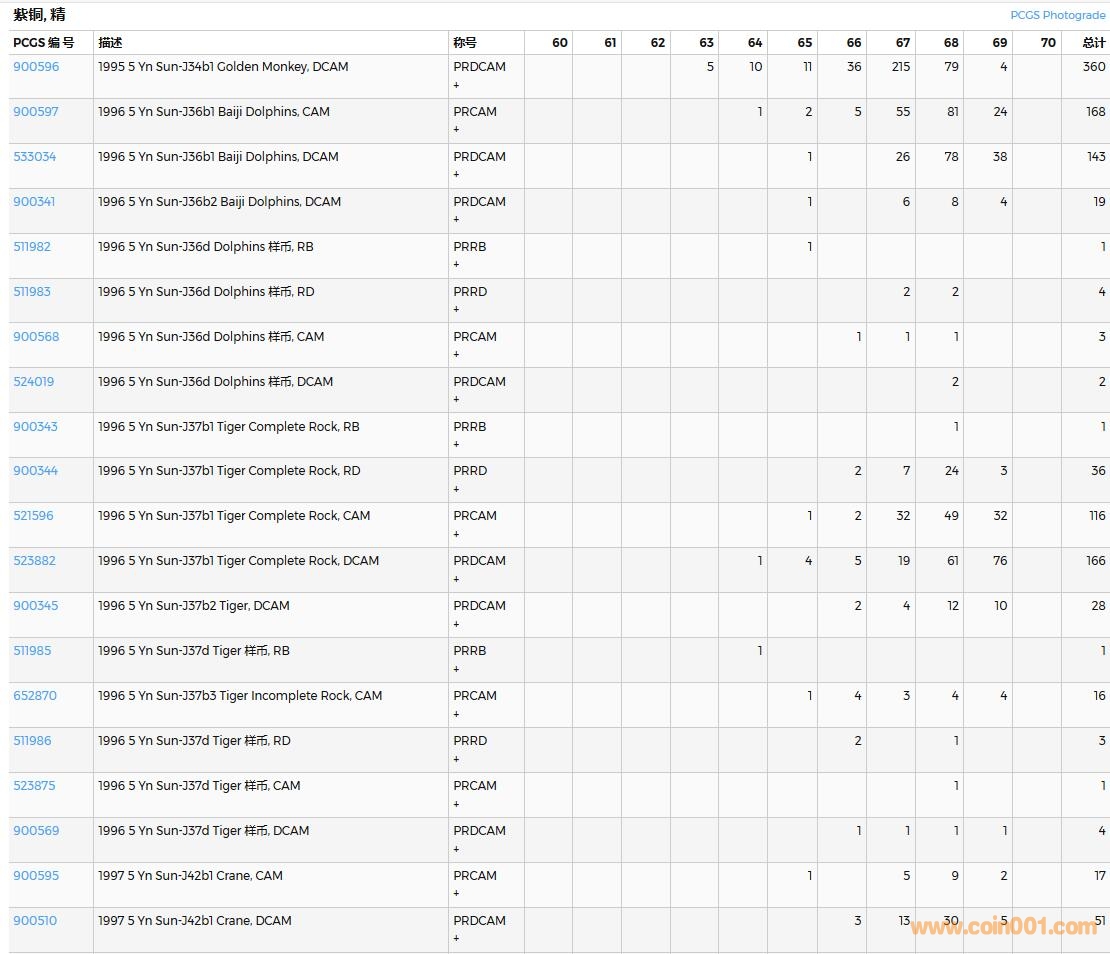Expand plus sign for 900595 Crane CAM row
Image resolution: width=1110 pixels, height=954 pixels.
tap(457, 894)
